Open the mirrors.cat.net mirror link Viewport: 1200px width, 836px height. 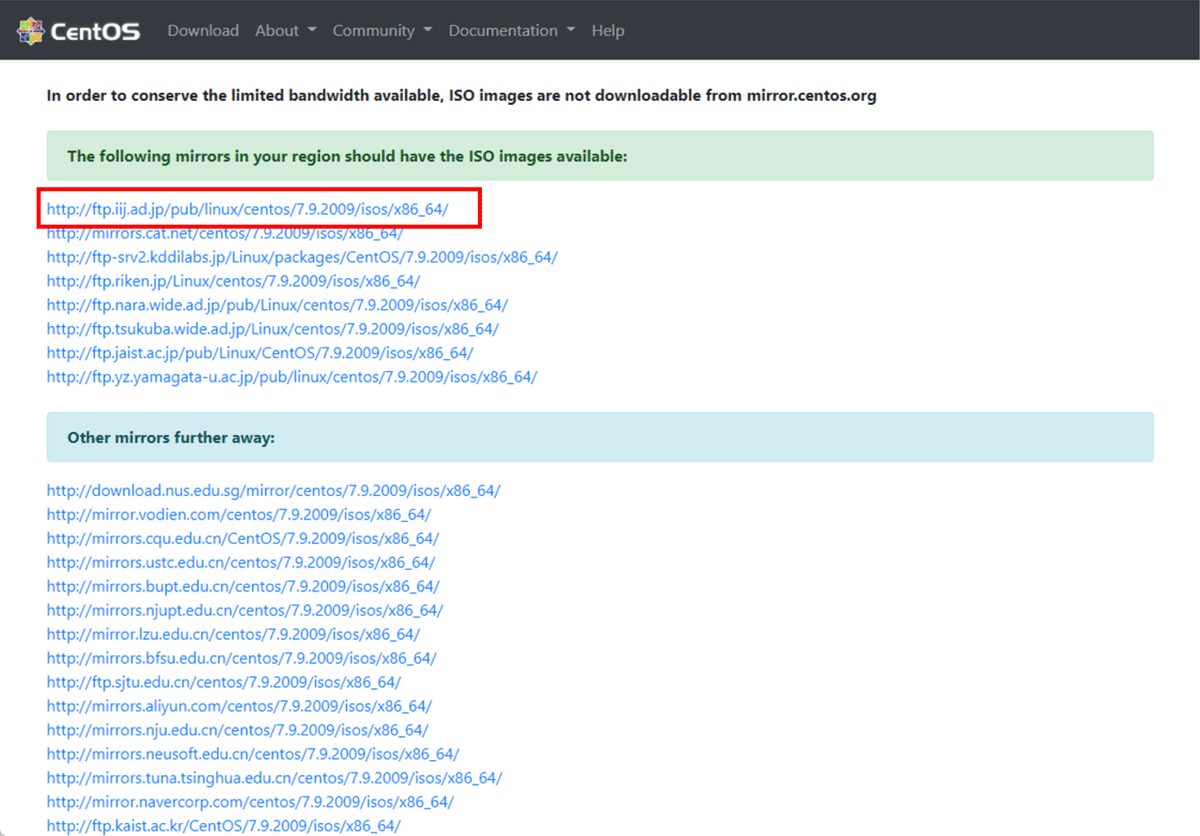(x=225, y=233)
